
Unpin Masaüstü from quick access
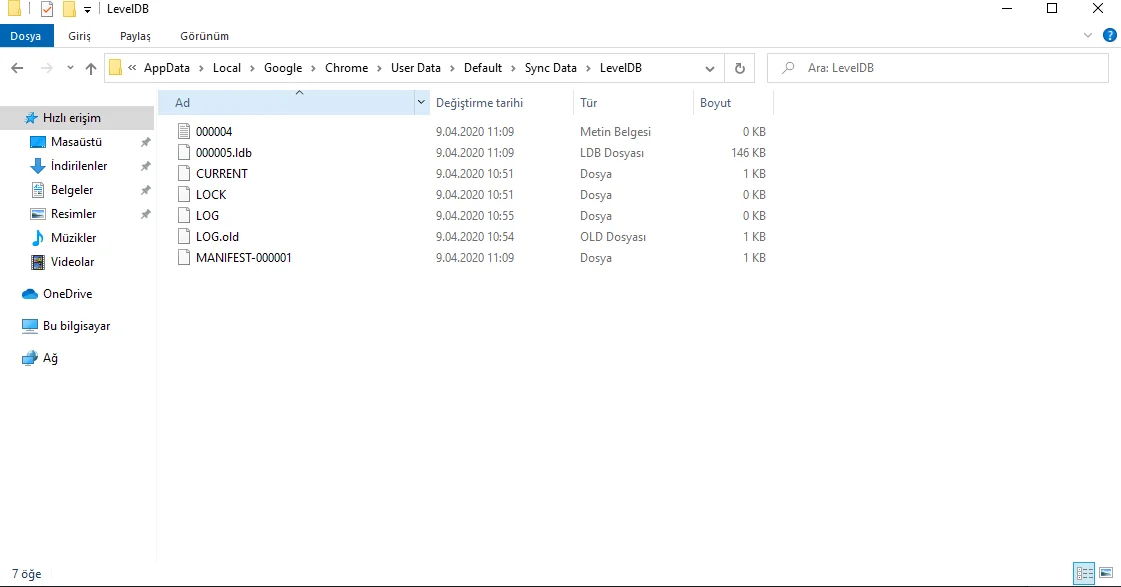[145, 142]
